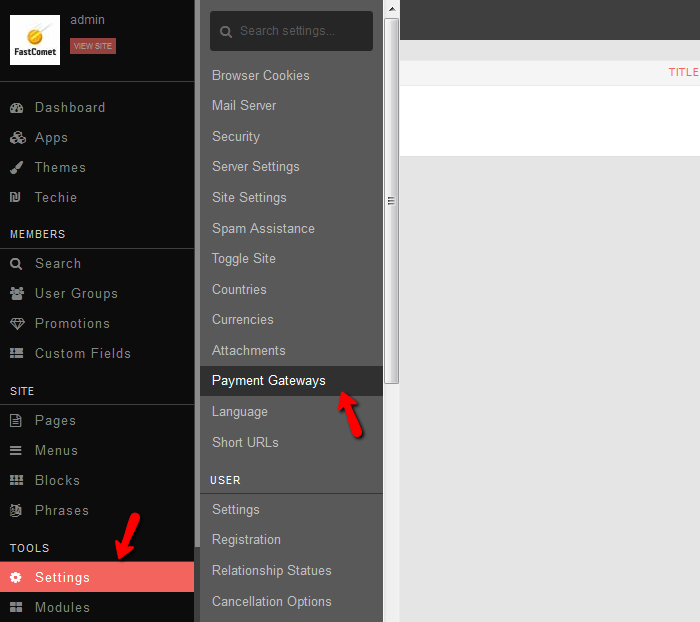
Task: Open the User Groups menu item
Action: tap(97, 293)
